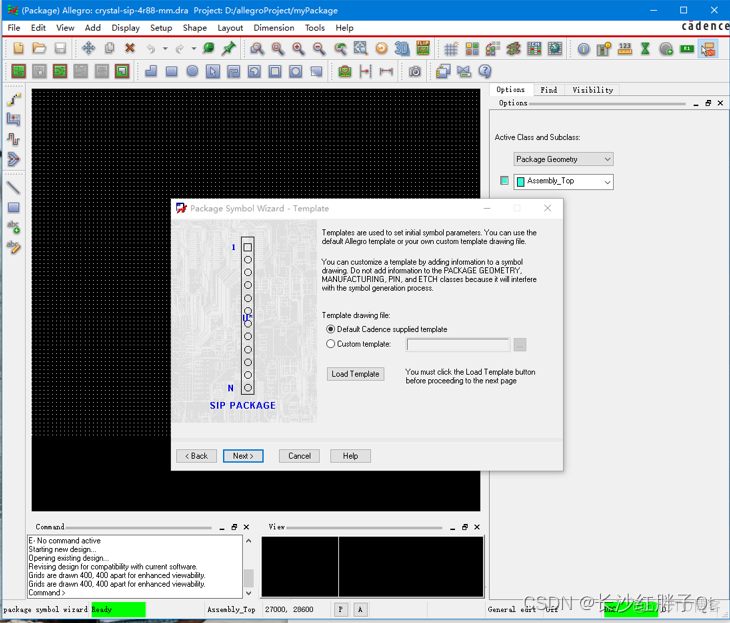
Task: Select Default Cadence supplied template radio
Action: pyautogui.click(x=331, y=329)
